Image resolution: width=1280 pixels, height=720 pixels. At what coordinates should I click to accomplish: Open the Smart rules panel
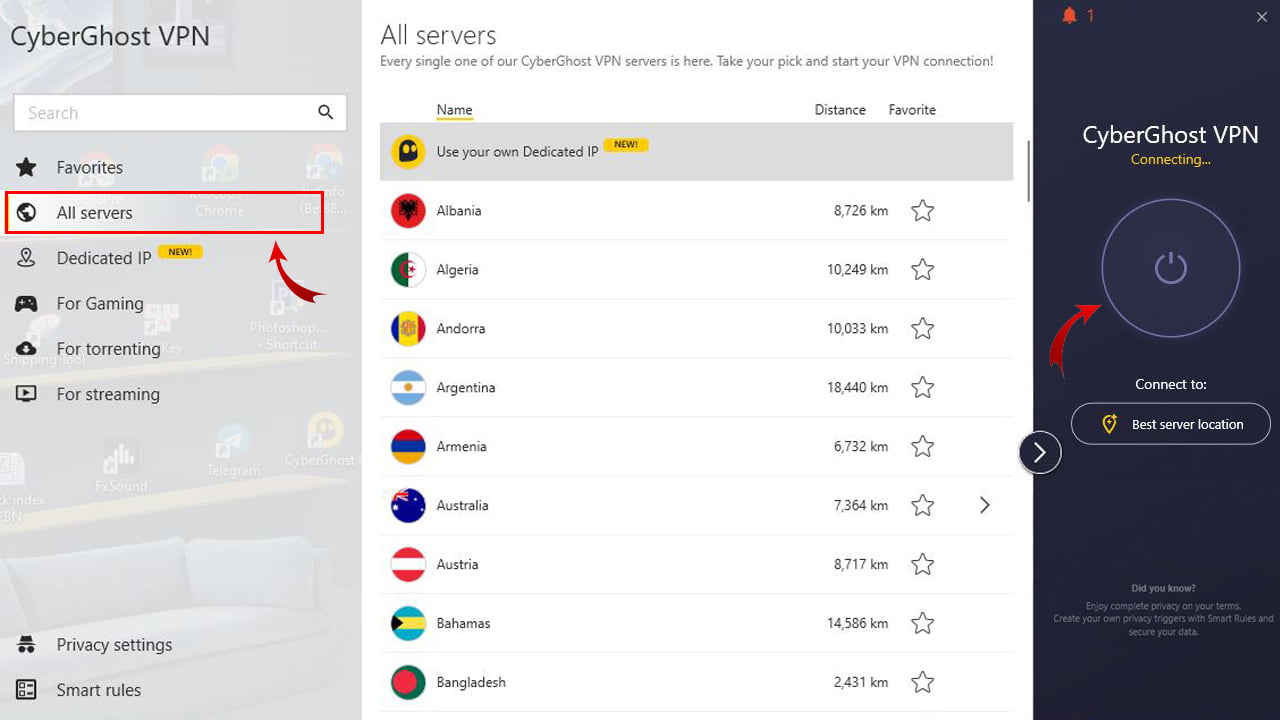(98, 690)
